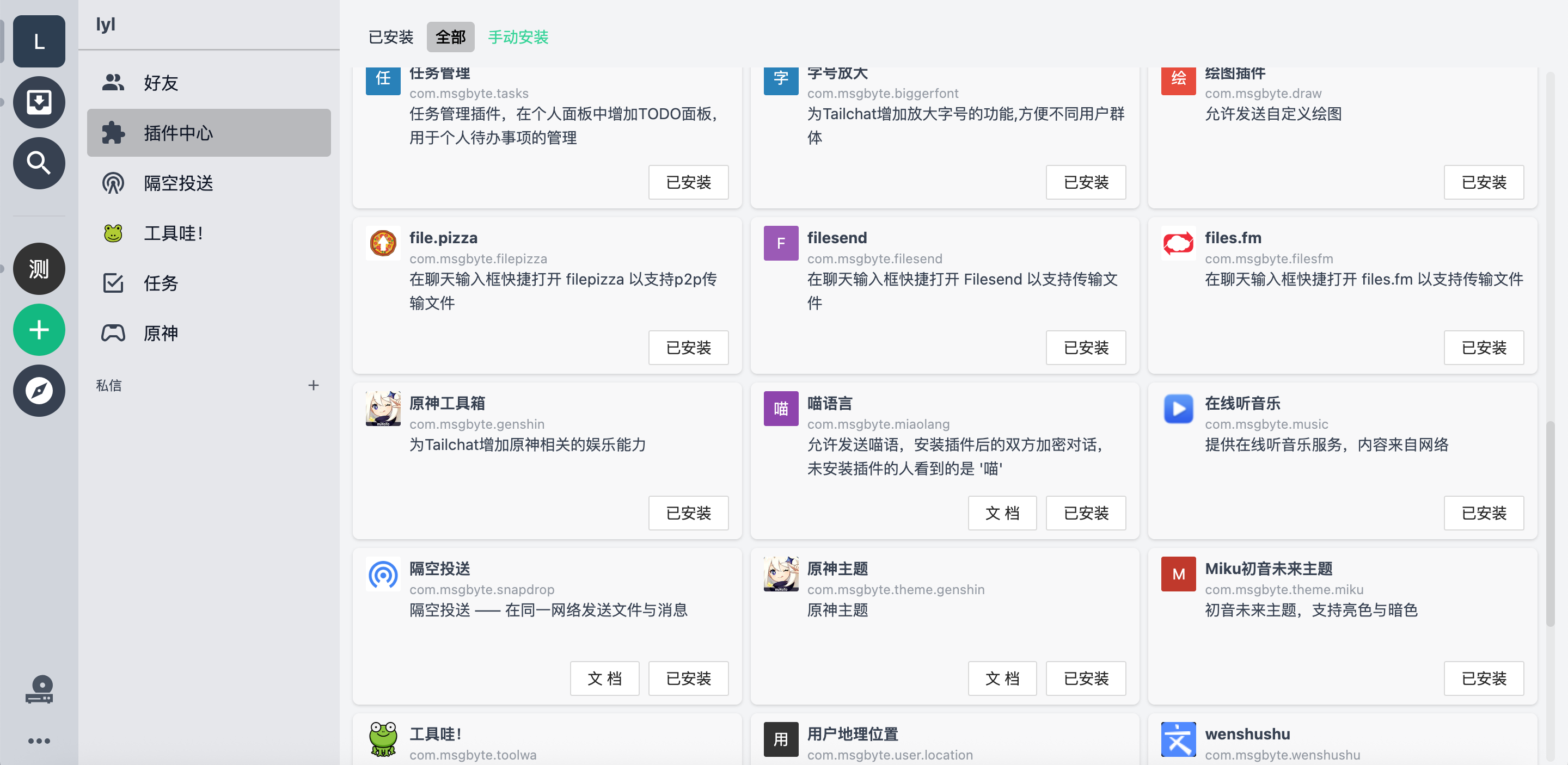Click the three-dots more icon

tap(39, 741)
